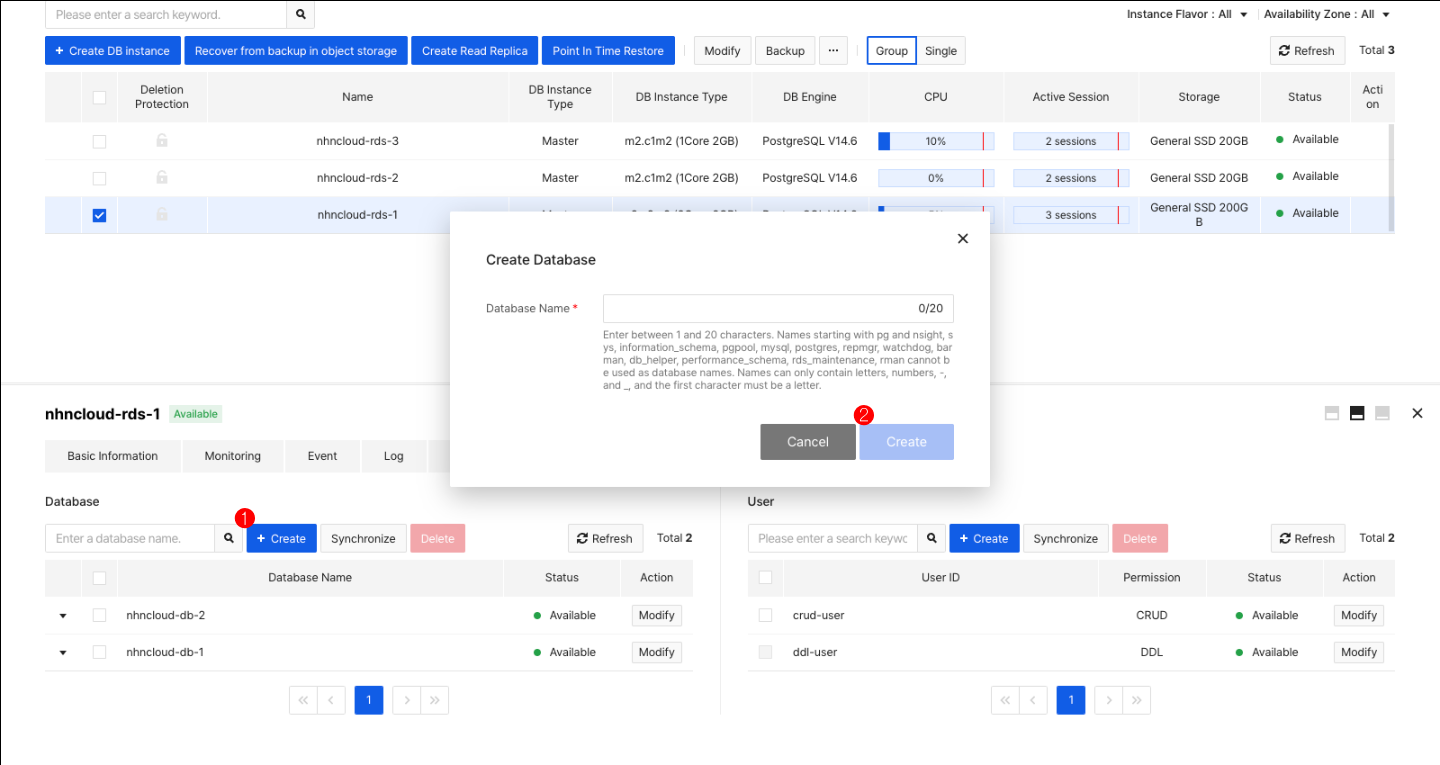Screen dimensions: 1440x765
Task: Switch to the Event tab
Action: tap(322, 456)
